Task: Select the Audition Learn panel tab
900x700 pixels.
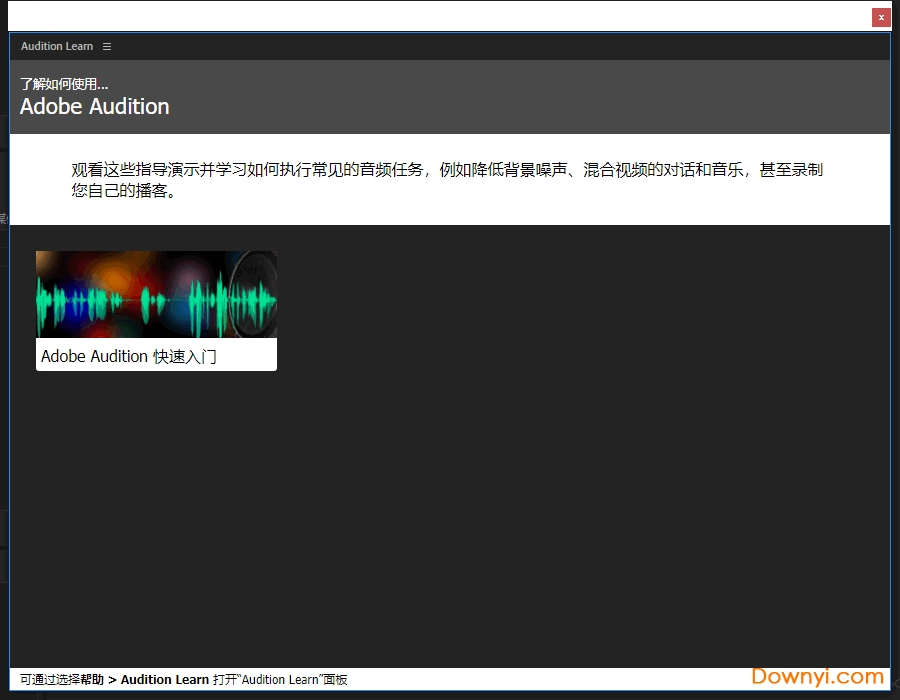Action: 57,46
